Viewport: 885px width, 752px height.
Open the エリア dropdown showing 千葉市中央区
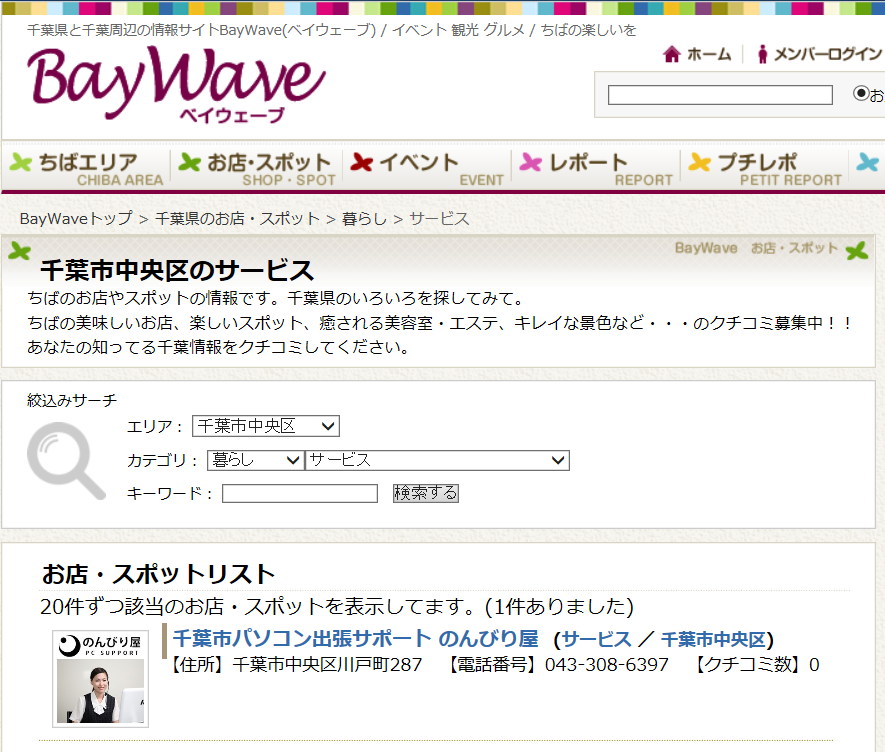(x=266, y=426)
